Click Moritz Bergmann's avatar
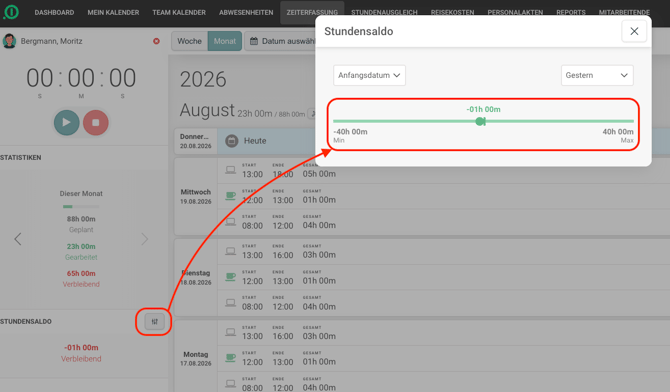670x392 pixels. pos(9,41)
